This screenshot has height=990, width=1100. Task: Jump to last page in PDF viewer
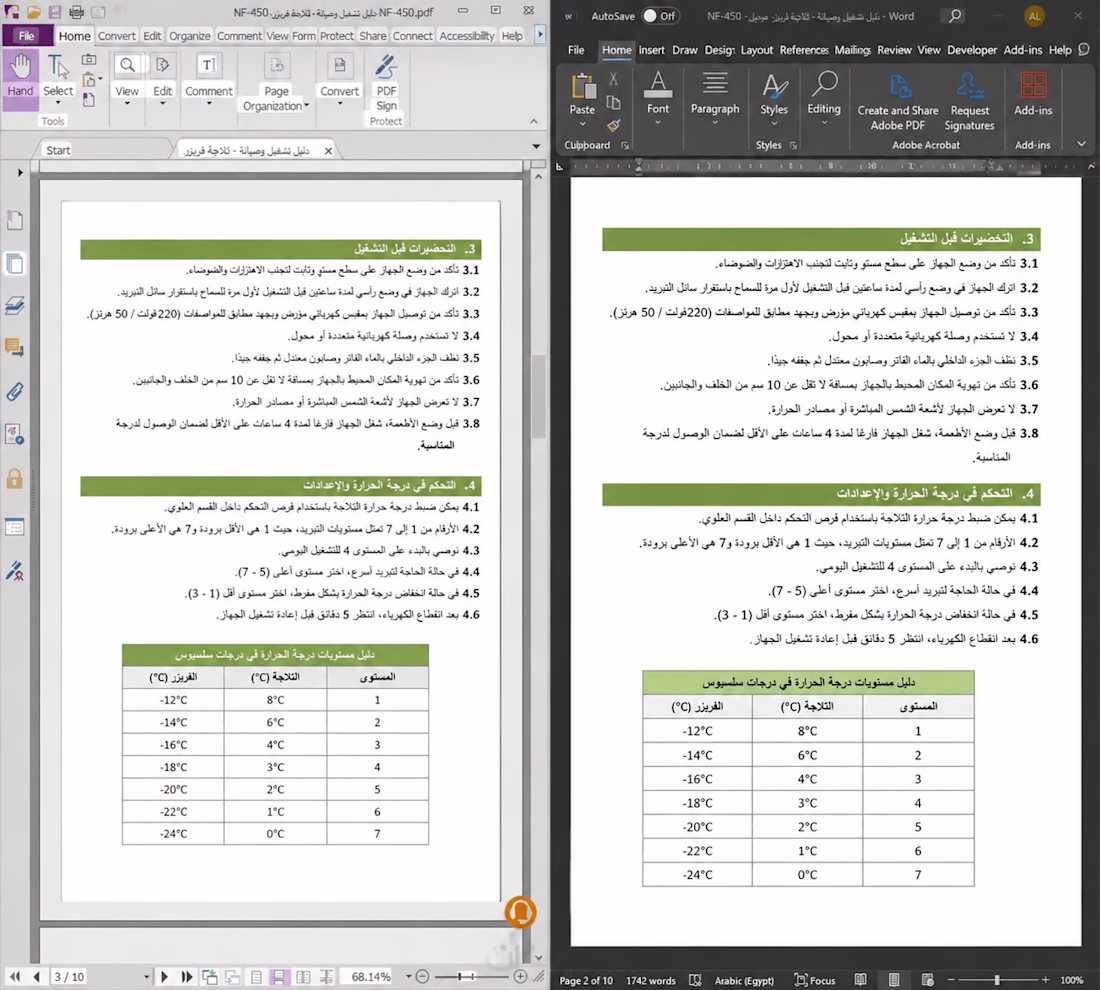pyautogui.click(x=187, y=976)
